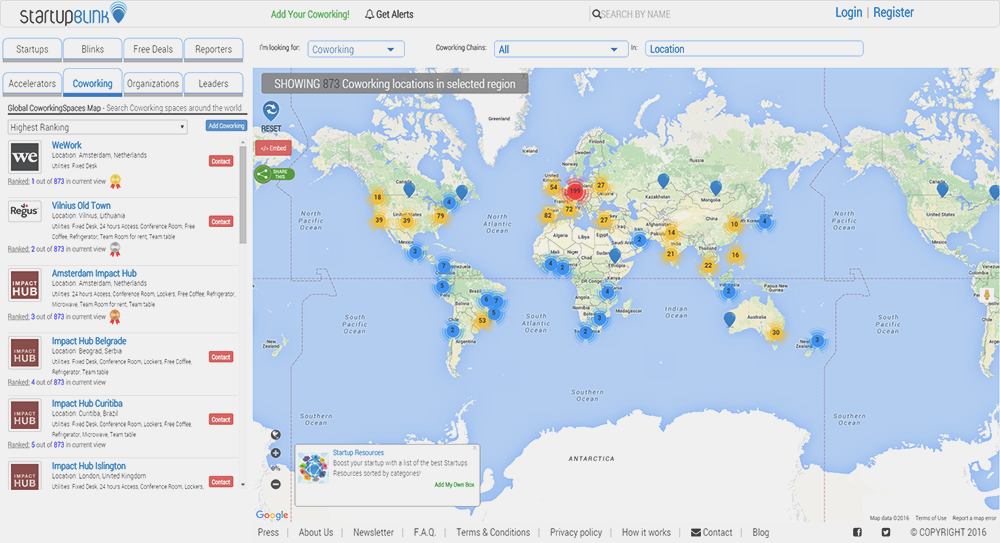Viewport: 1000px width, 543px height.
Task: Click the 14 cluster marker in northern India
Action: [671, 233]
